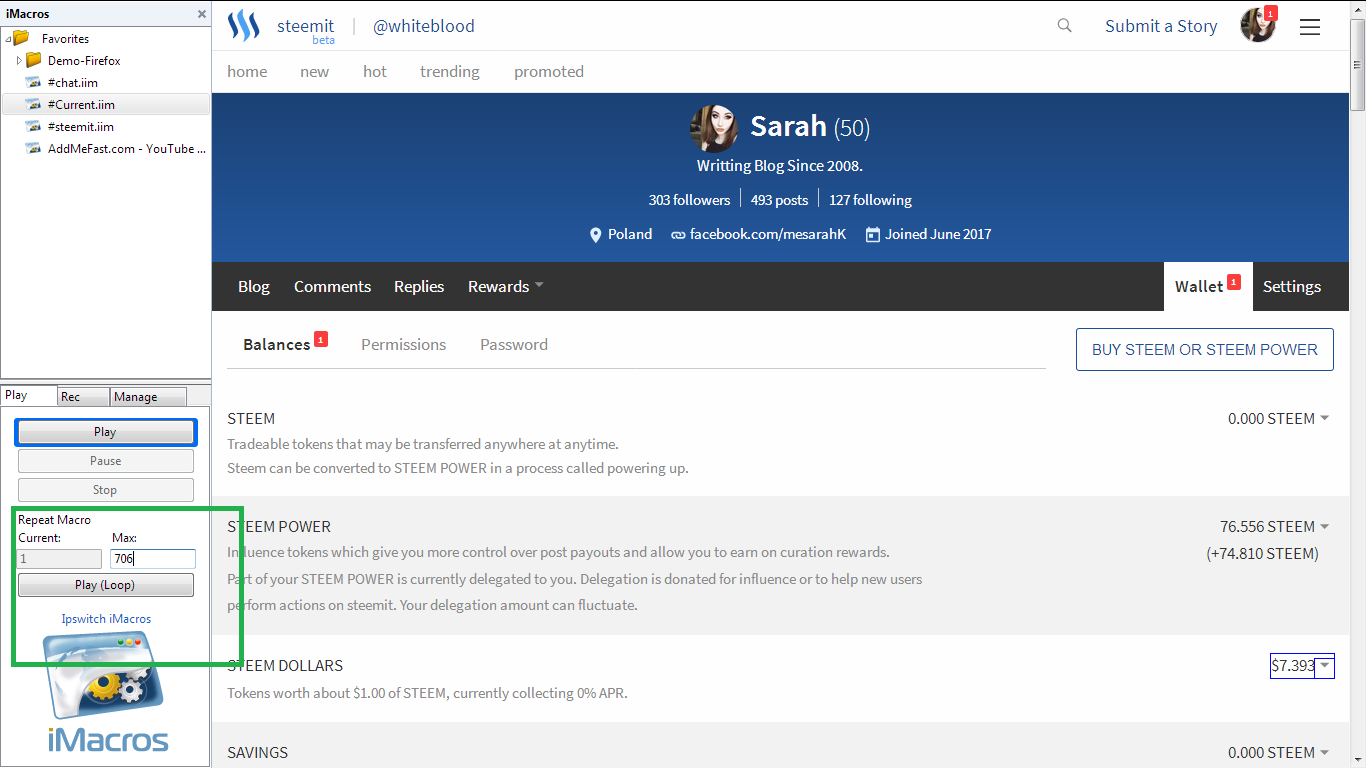The width and height of the screenshot is (1366, 768).
Task: Open the $7.393 Steem Dollars dropdown
Action: click(x=1325, y=665)
